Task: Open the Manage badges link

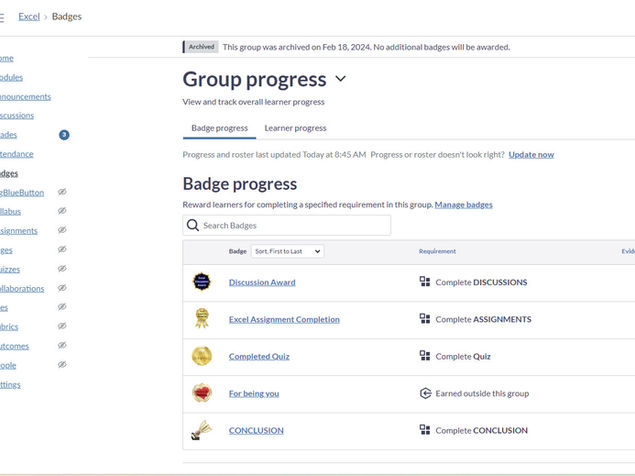Action: point(463,205)
